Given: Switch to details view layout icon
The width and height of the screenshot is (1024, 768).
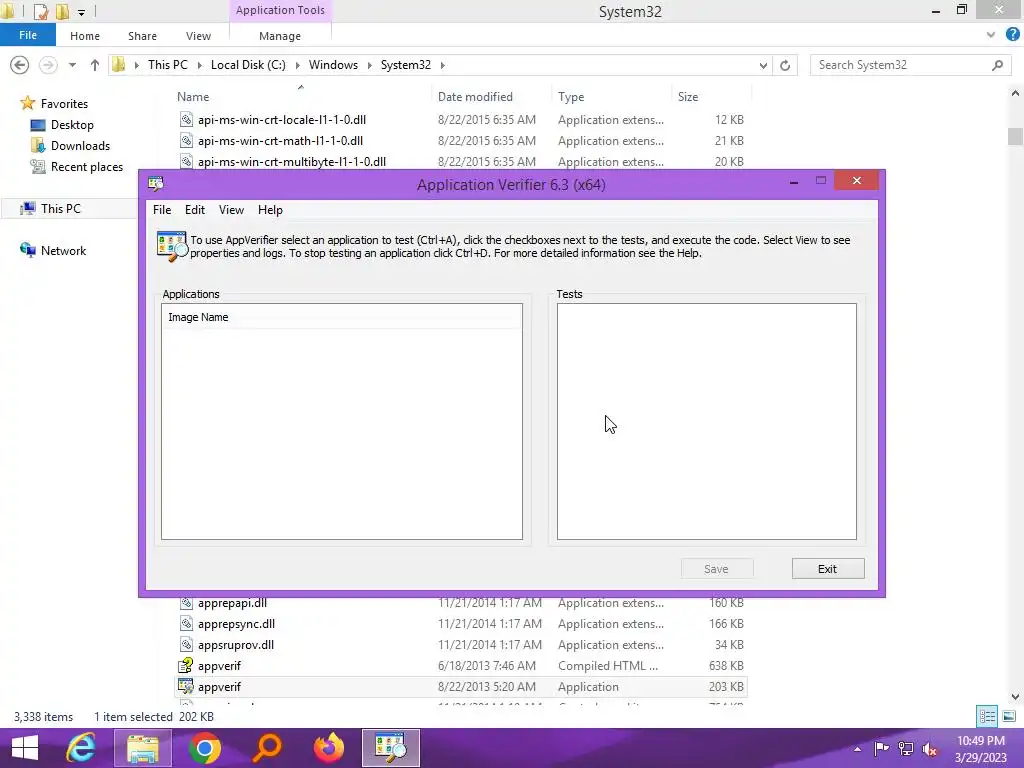Looking at the screenshot, I should point(987,716).
